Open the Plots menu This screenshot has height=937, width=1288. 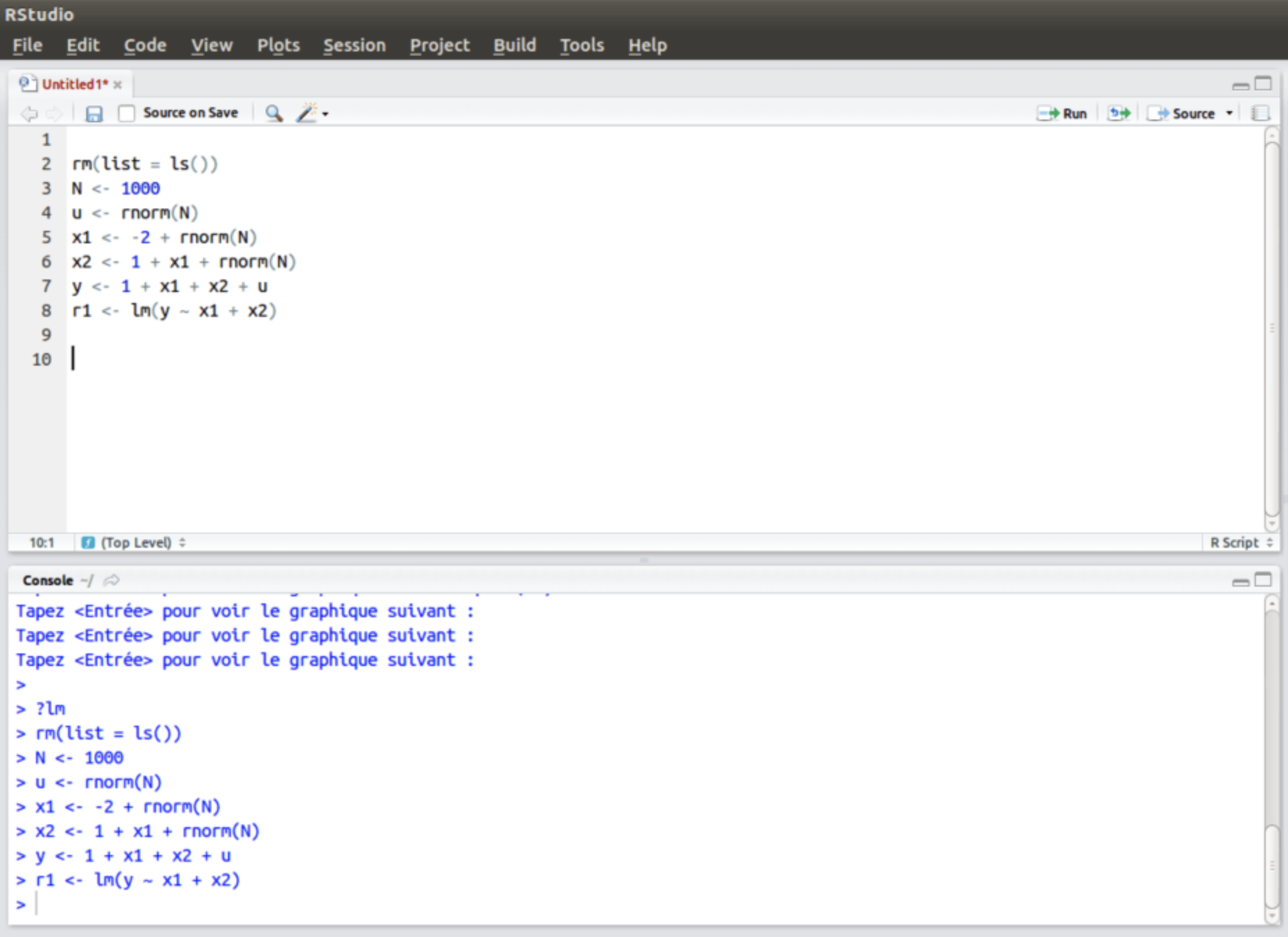pos(278,45)
